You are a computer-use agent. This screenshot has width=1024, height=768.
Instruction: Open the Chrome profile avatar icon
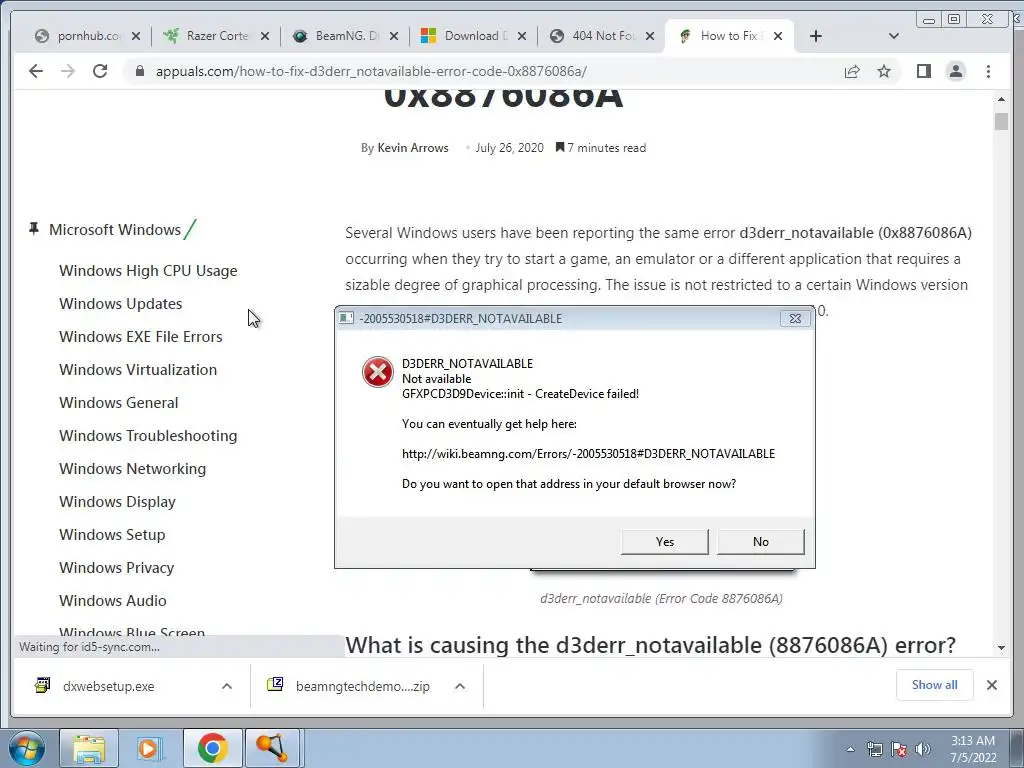[955, 71]
